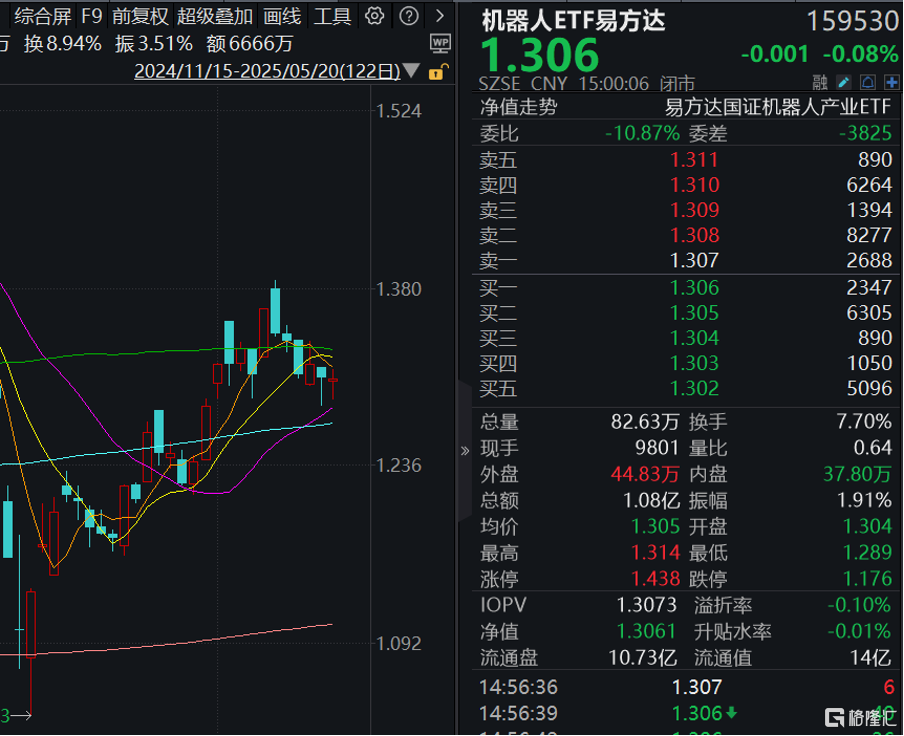Viewport: 904px width, 736px height.
Task: Click the 1.524 price axis label
Action: (398, 111)
